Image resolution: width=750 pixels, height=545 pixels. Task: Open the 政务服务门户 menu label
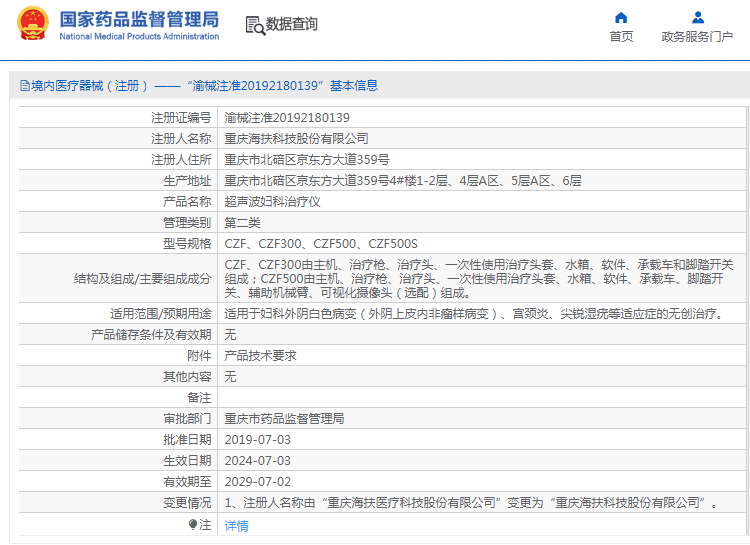[x=697, y=37]
